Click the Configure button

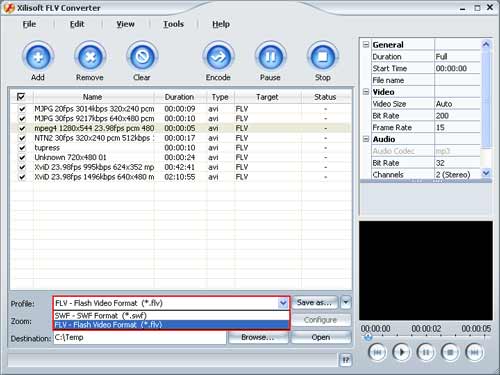[321, 320]
